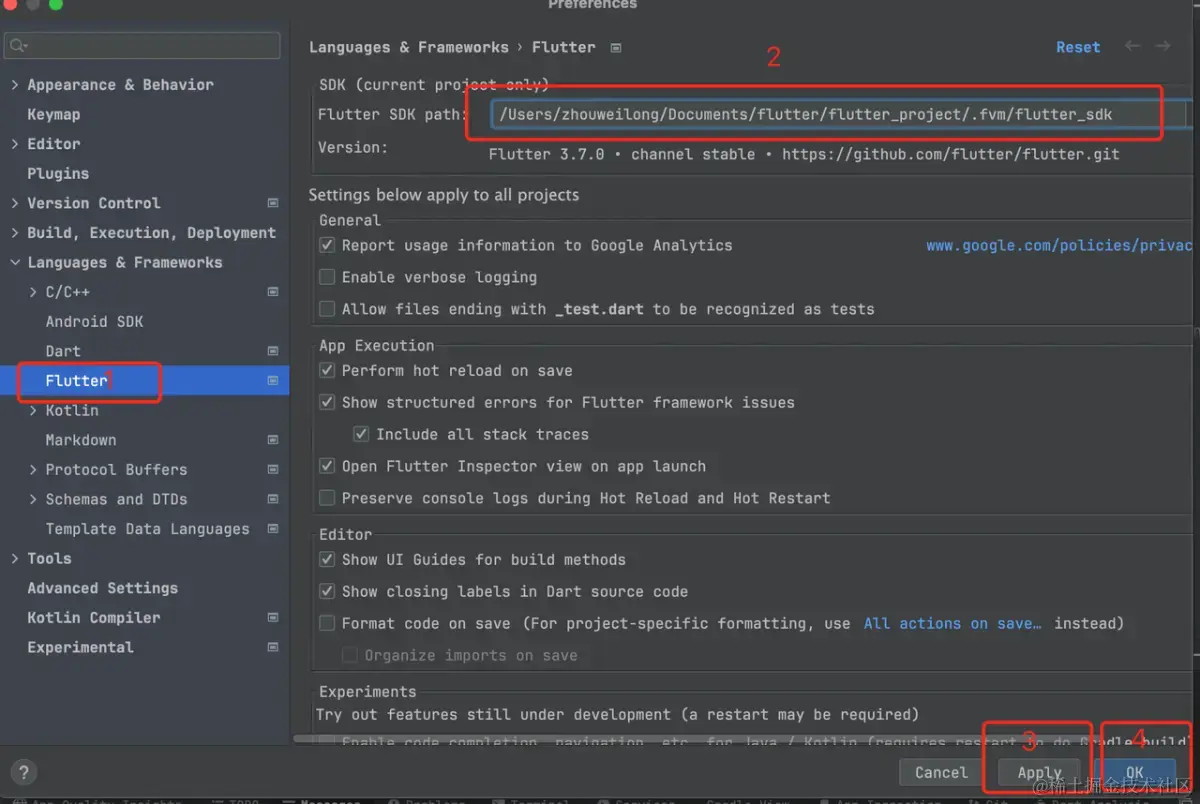Open Keymap settings
The width and height of the screenshot is (1200, 804).
click(x=54, y=114)
